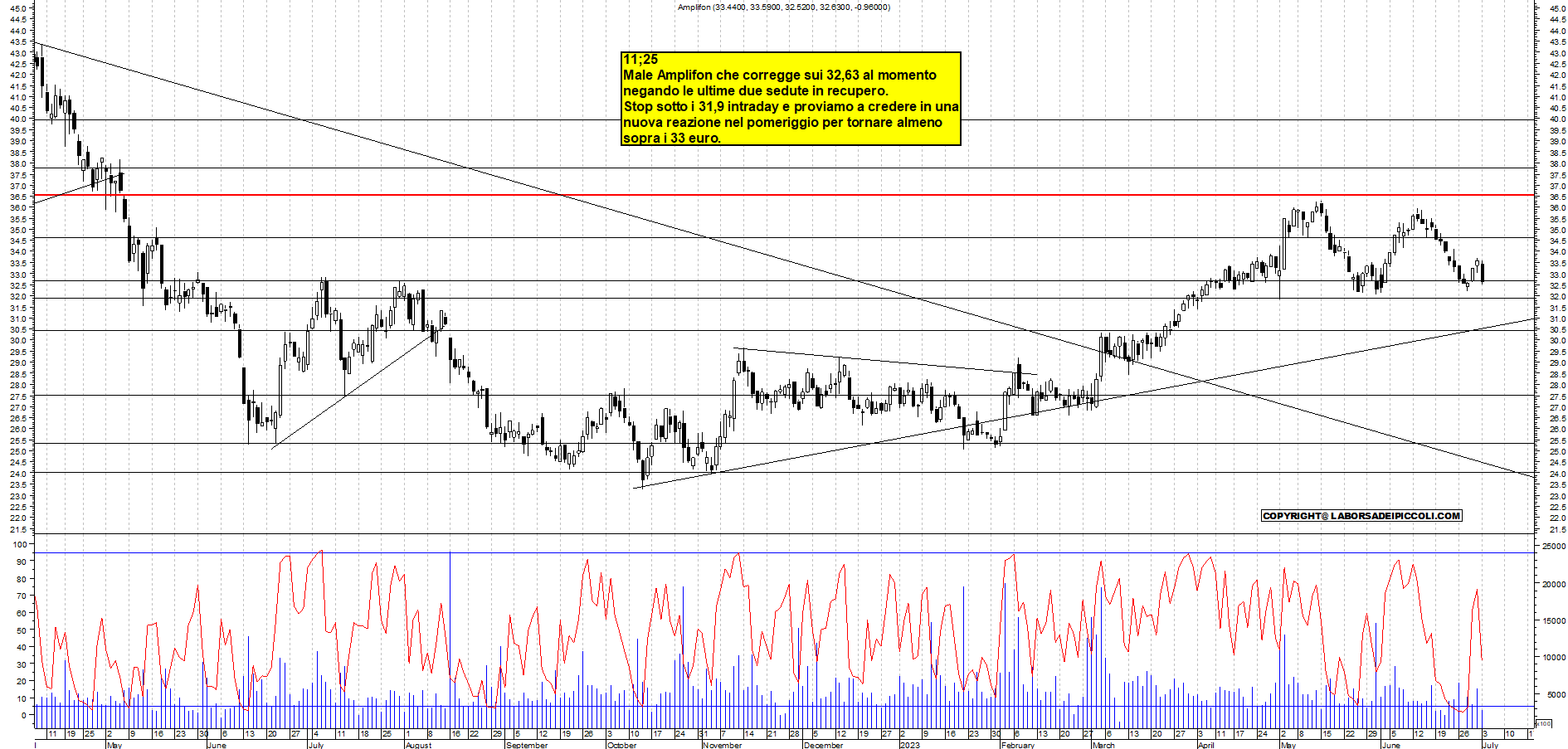The image size is (1568, 749).
Task: Click the '2023' year label on date axis
Action: point(910,745)
